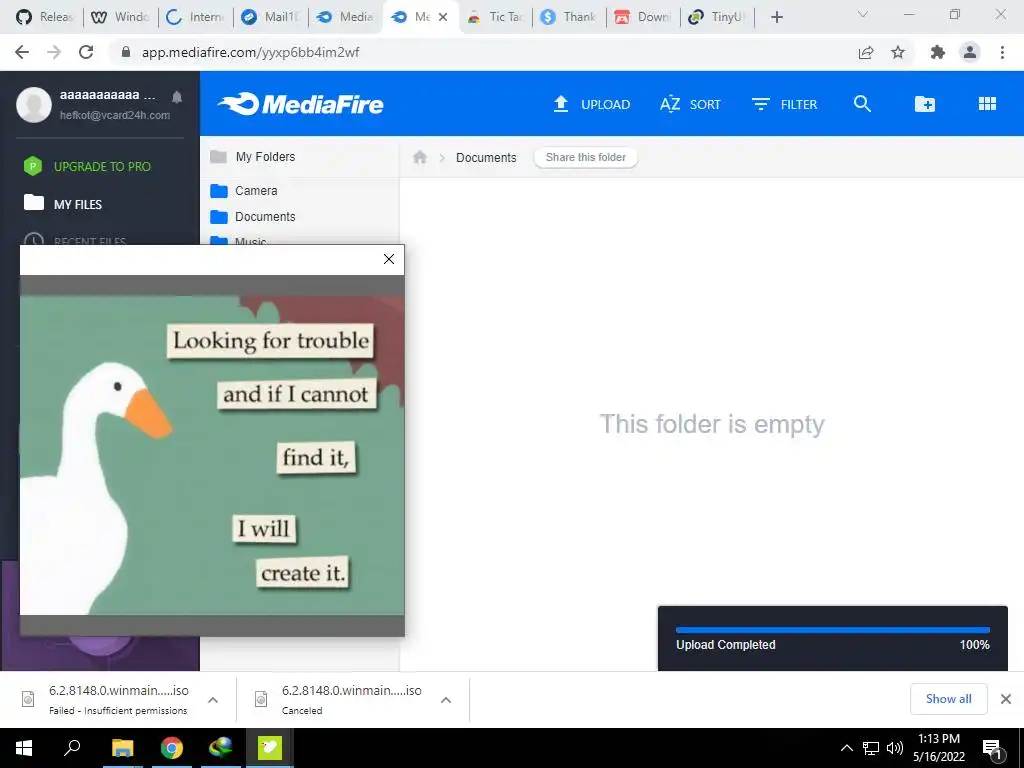
Task: Open the tab search chevron
Action: [863, 14]
